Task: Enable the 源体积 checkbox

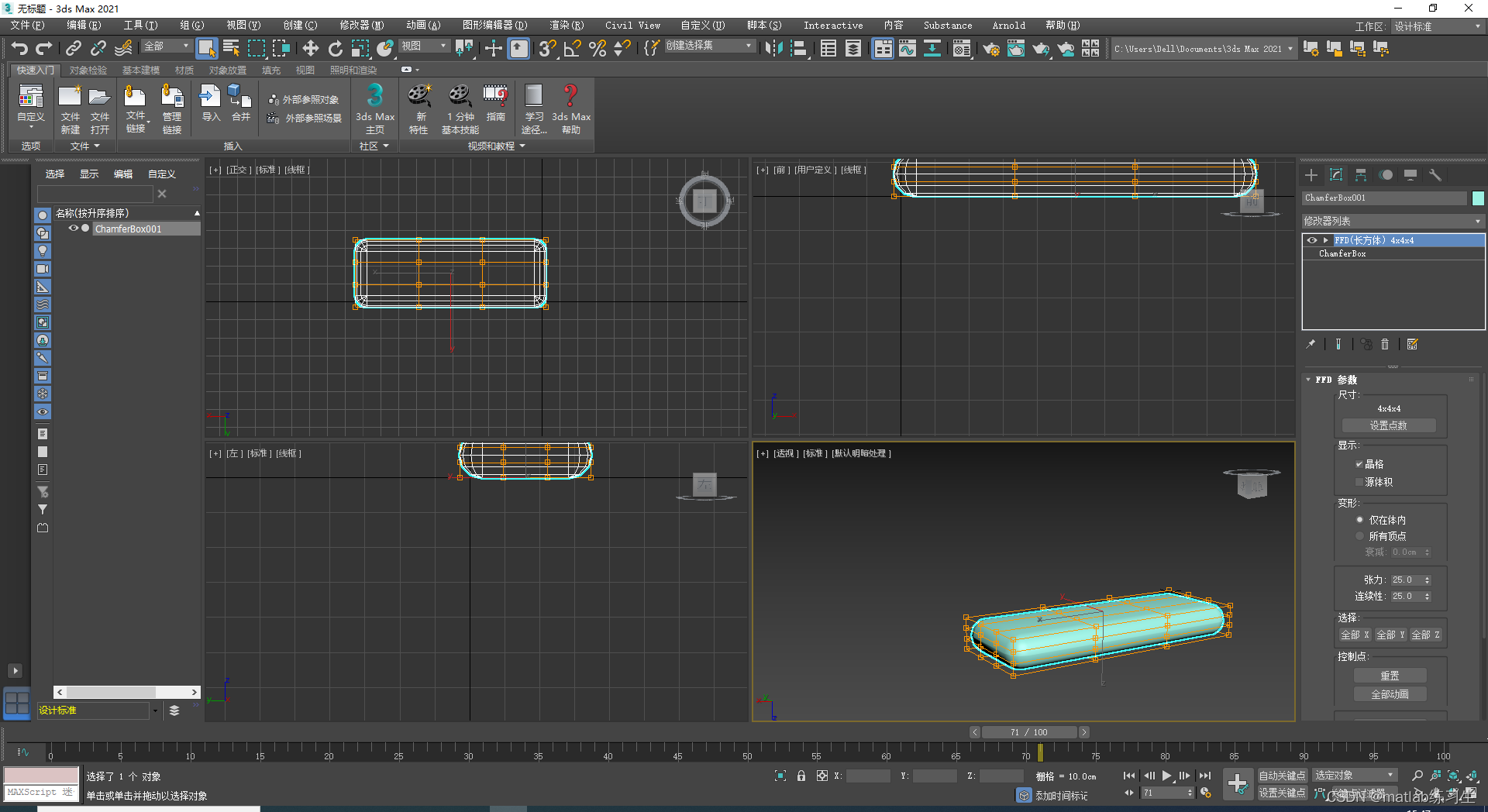Action: click(1359, 481)
